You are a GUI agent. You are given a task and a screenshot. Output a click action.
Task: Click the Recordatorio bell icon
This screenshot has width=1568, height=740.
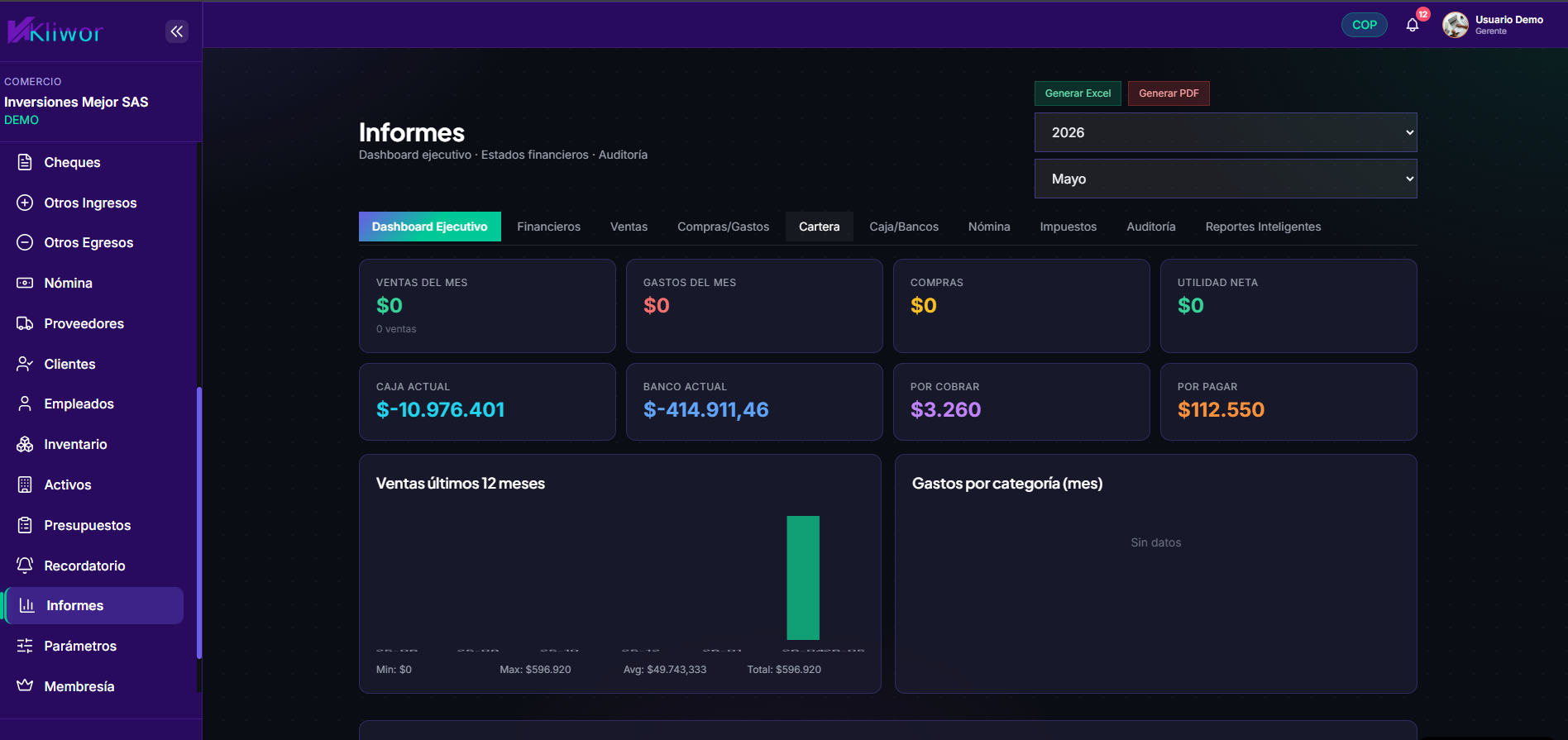(25, 566)
